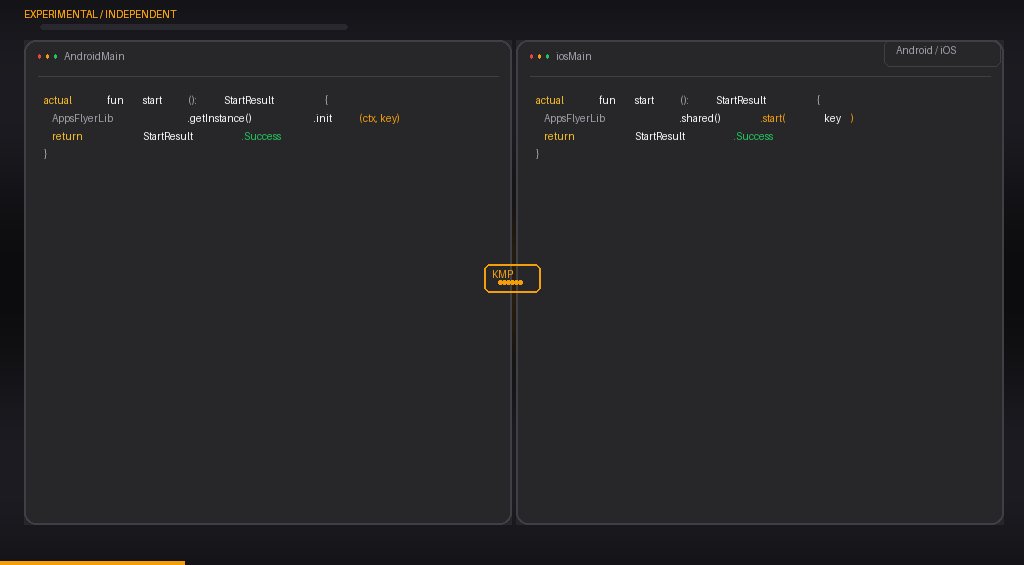Image resolution: width=1024 pixels, height=565 pixels.
Task: Click 'return' keyword in AndroidMain code
Action: click(x=67, y=137)
